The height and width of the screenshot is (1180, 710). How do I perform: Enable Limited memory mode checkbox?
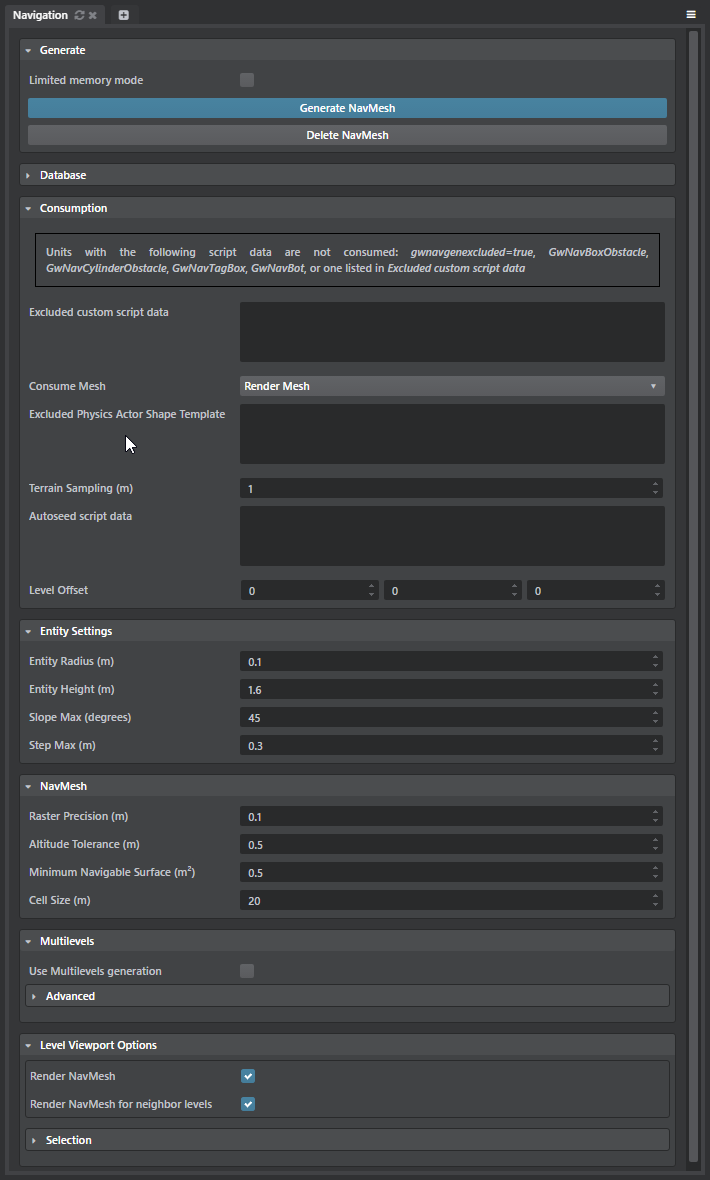(x=247, y=80)
